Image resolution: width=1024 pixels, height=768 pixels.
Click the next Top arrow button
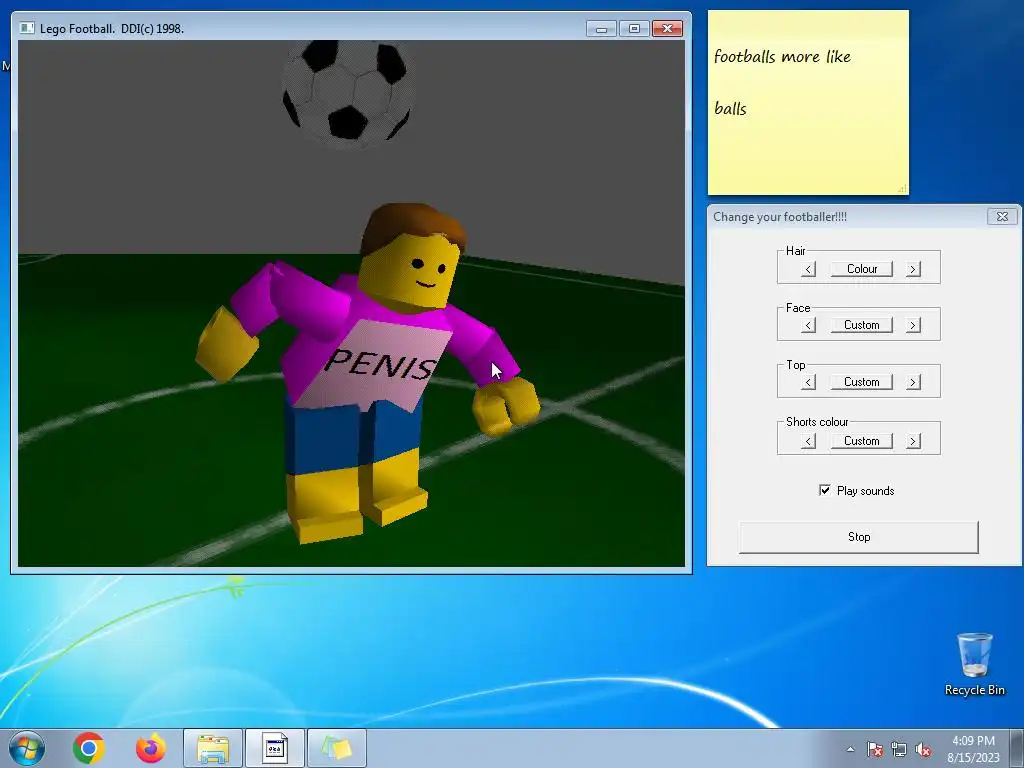coord(913,382)
